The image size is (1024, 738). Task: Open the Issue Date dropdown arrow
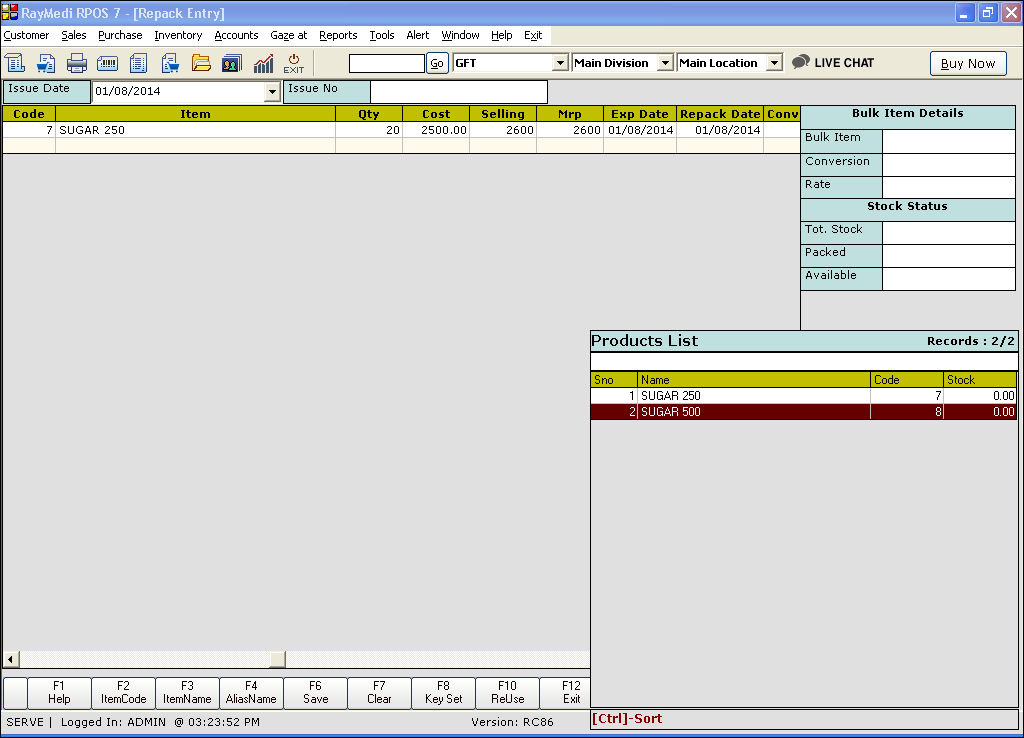click(272, 92)
